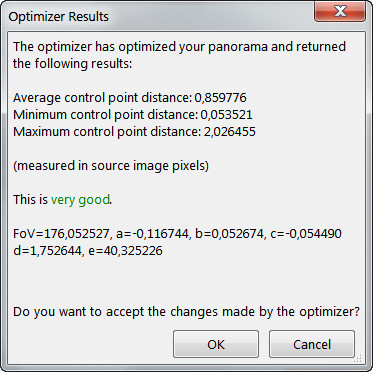The image size is (373, 372).
Task: Click the "measured in source image pixels" note
Action: 111,166
